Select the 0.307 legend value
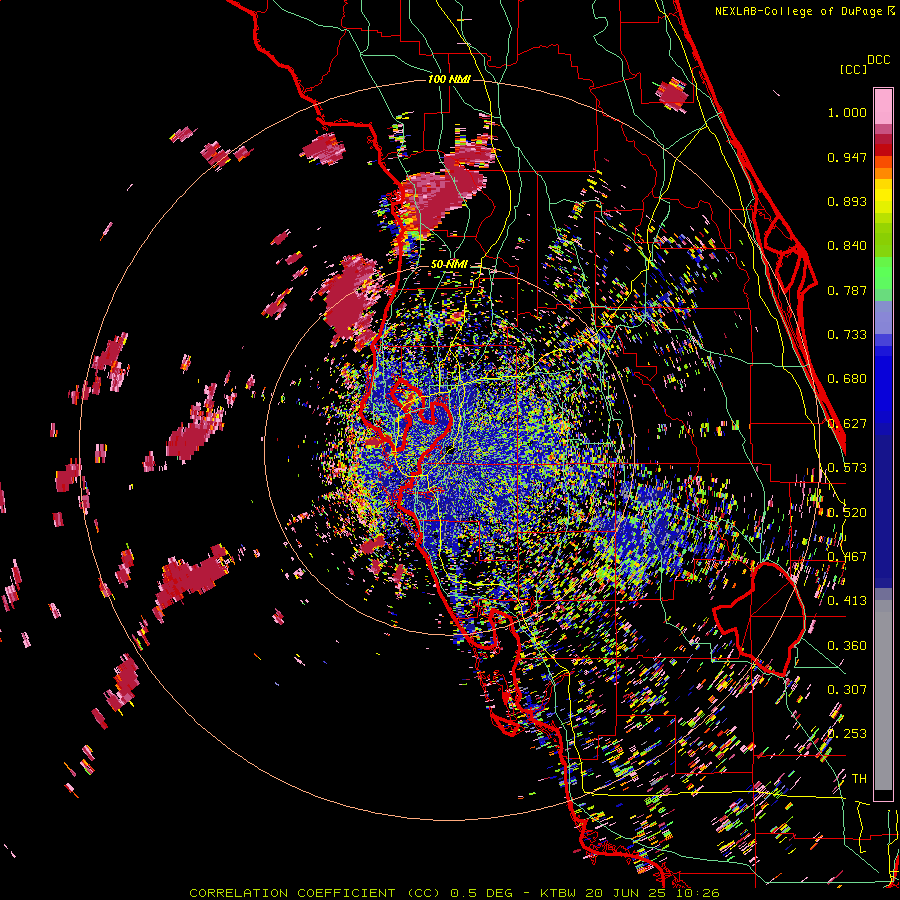The height and width of the screenshot is (900, 900). (847, 690)
